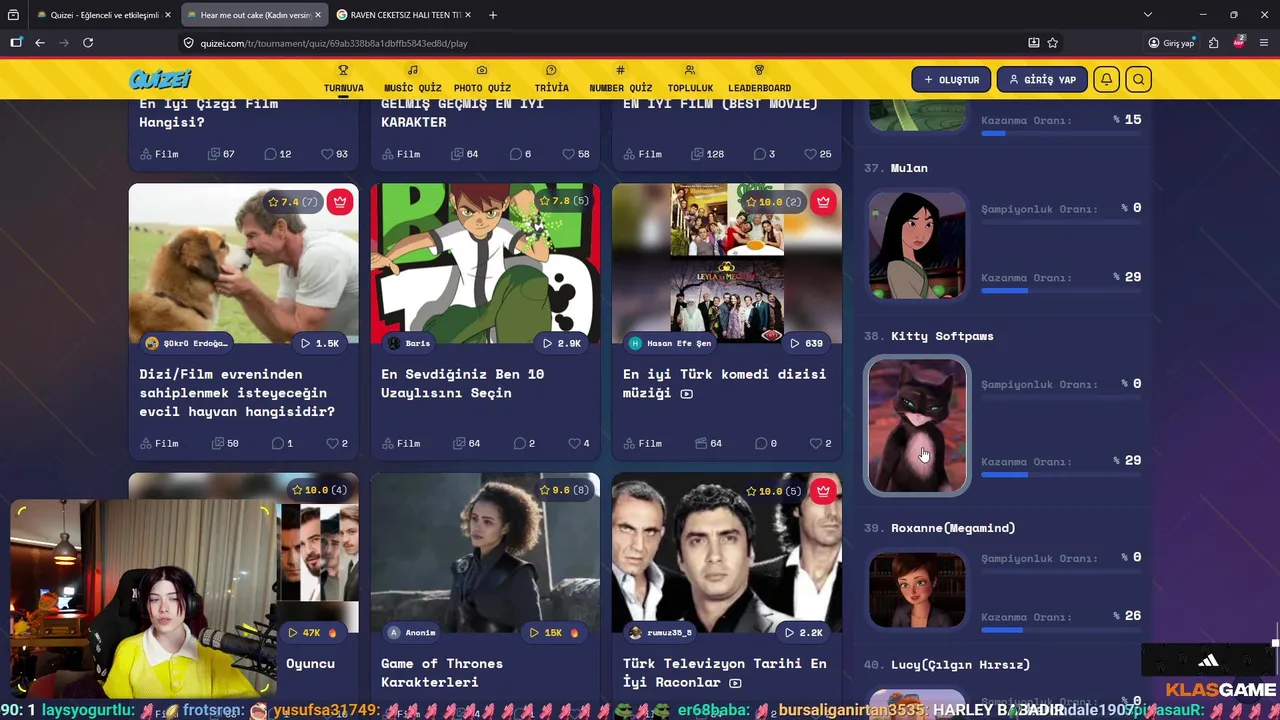The image size is (1280, 720).
Task: Open the Number Quiz menu item
Action: 620,79
